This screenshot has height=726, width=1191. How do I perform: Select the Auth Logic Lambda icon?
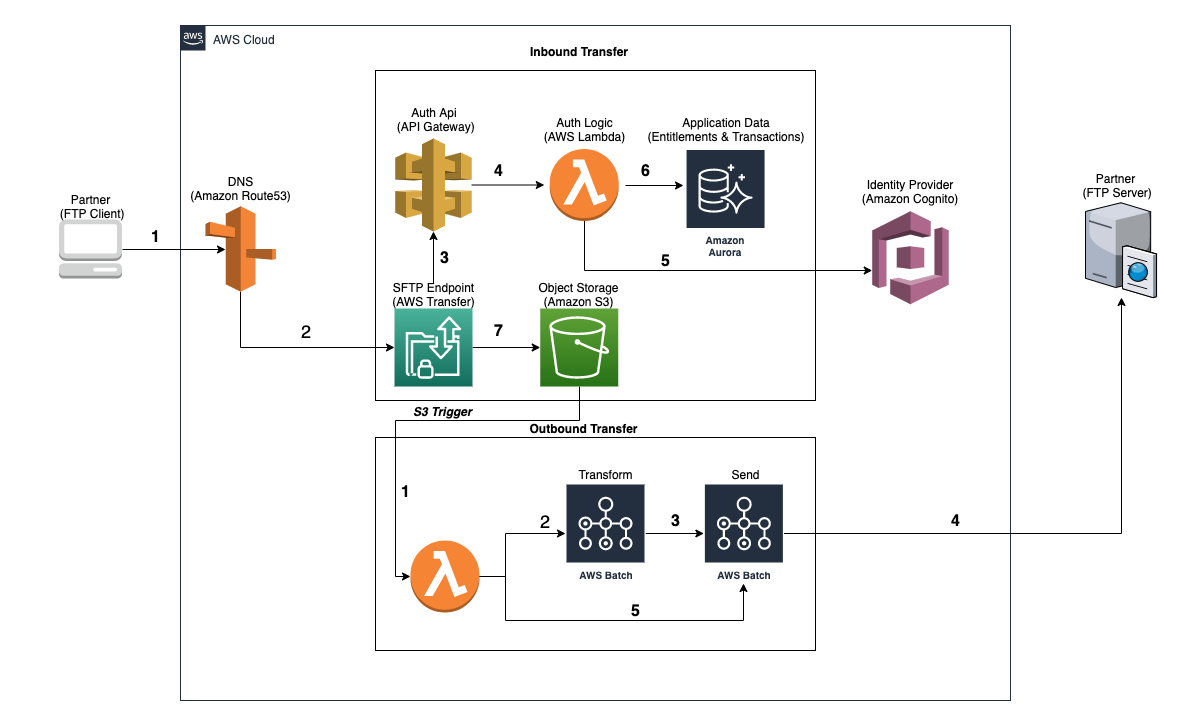click(583, 185)
